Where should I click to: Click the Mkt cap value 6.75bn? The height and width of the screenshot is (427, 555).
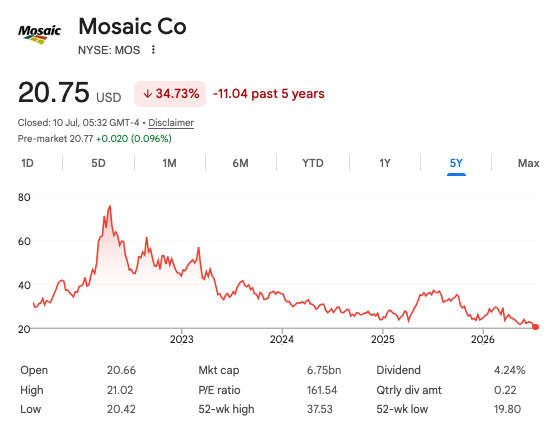(x=324, y=370)
